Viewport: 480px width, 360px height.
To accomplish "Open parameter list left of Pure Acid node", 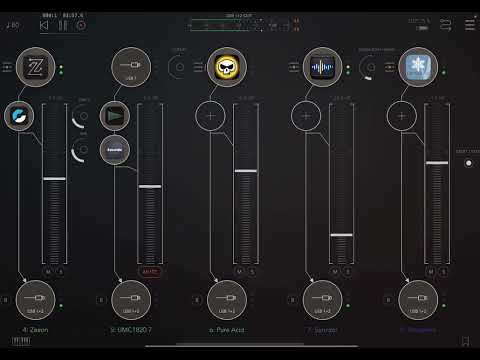I will click(x=198, y=67).
